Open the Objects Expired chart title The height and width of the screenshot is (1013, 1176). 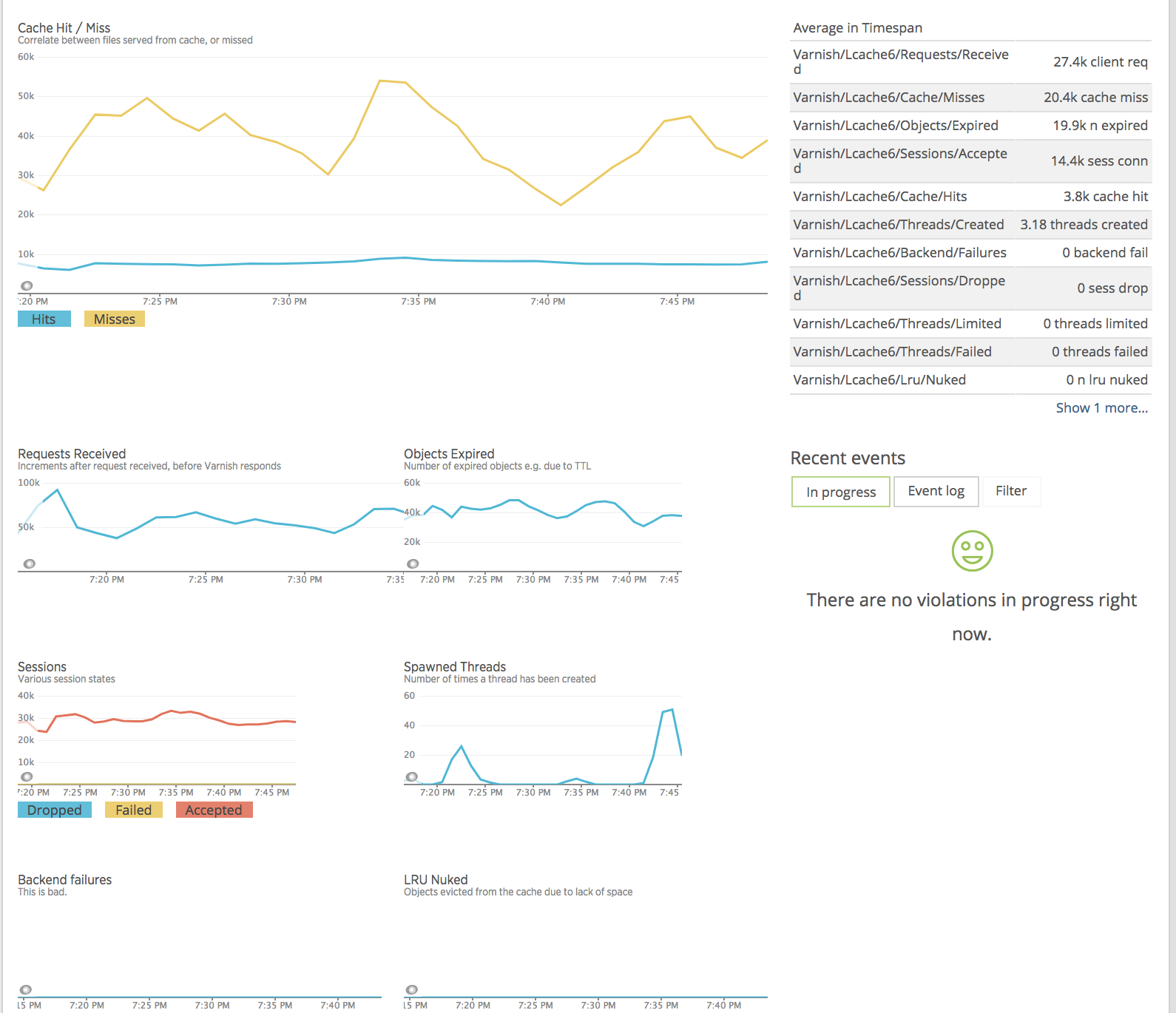pyautogui.click(x=449, y=454)
